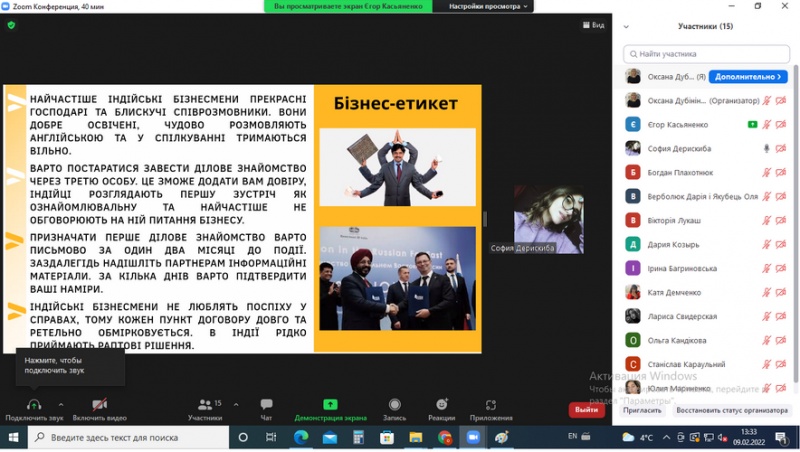800x452 pixels.
Task: Launch Microsoft Edge from the taskbar
Action: coord(301,437)
